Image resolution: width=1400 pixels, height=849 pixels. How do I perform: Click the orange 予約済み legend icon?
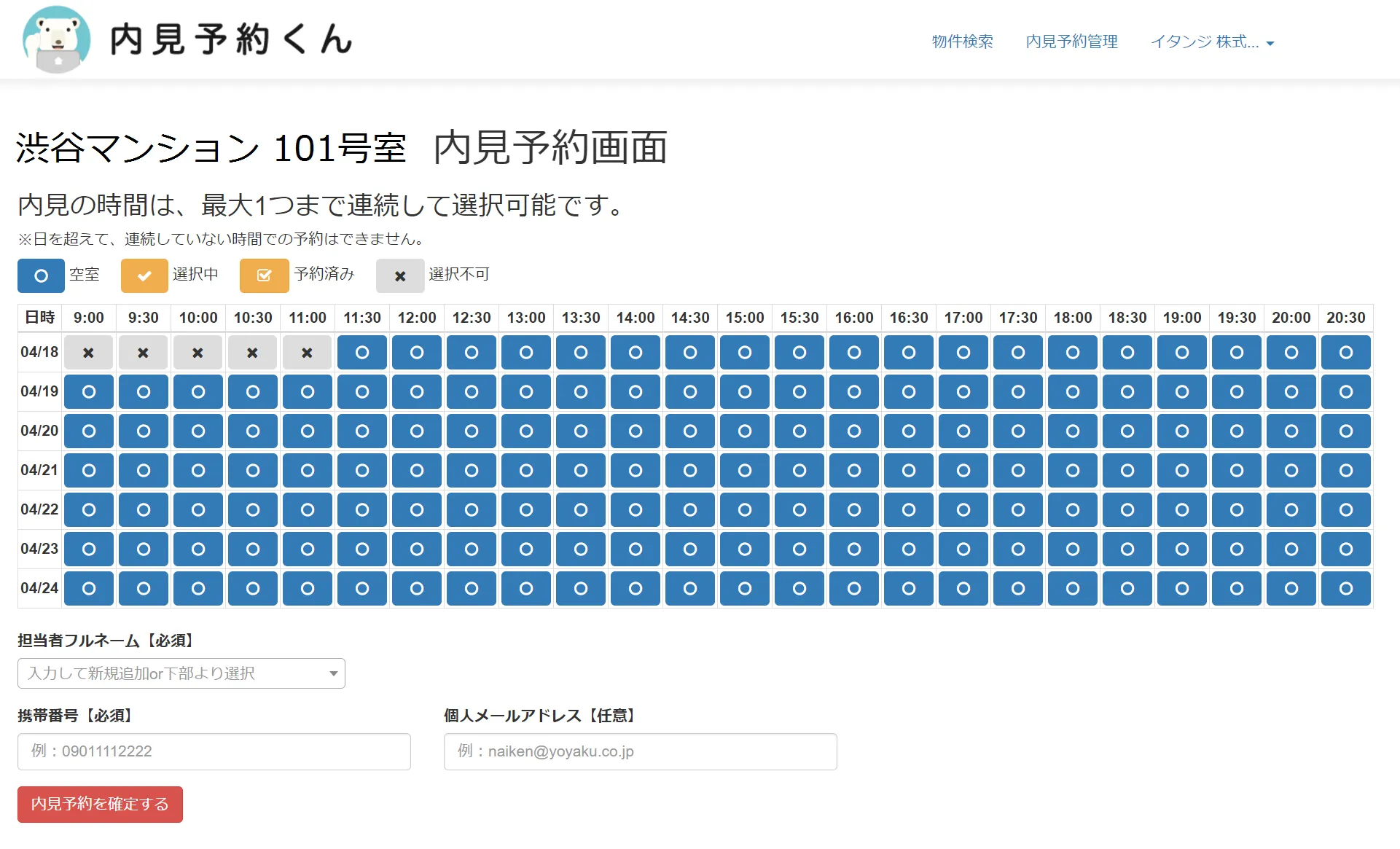264,275
